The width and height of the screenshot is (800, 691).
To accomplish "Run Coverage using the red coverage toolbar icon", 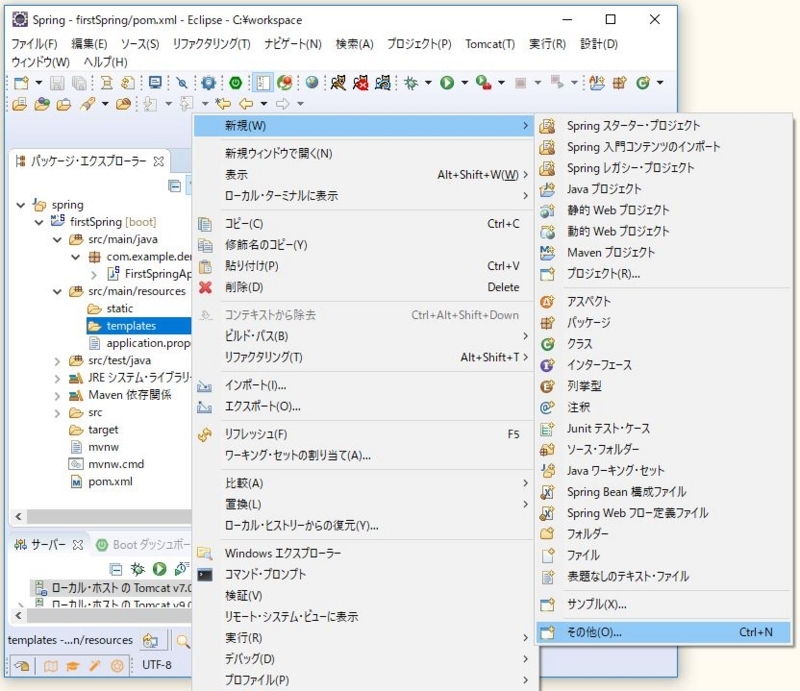I will [x=483, y=82].
